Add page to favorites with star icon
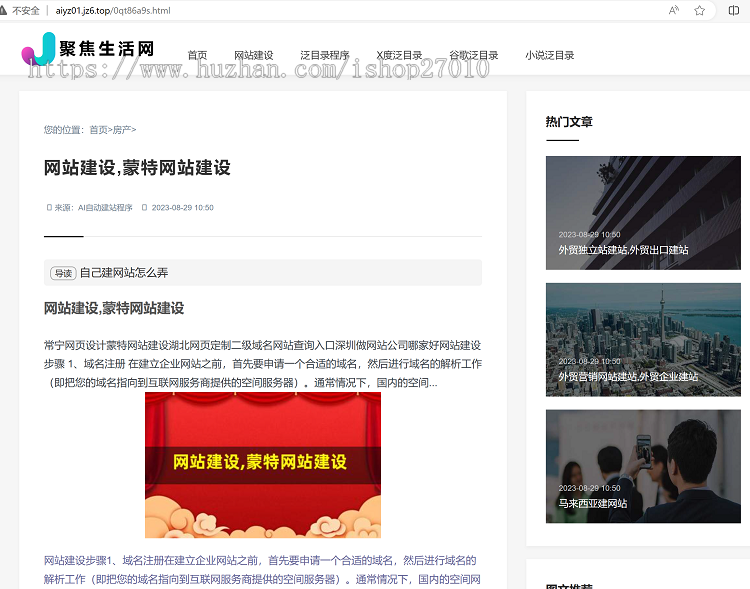750x589 pixels. coord(699,10)
